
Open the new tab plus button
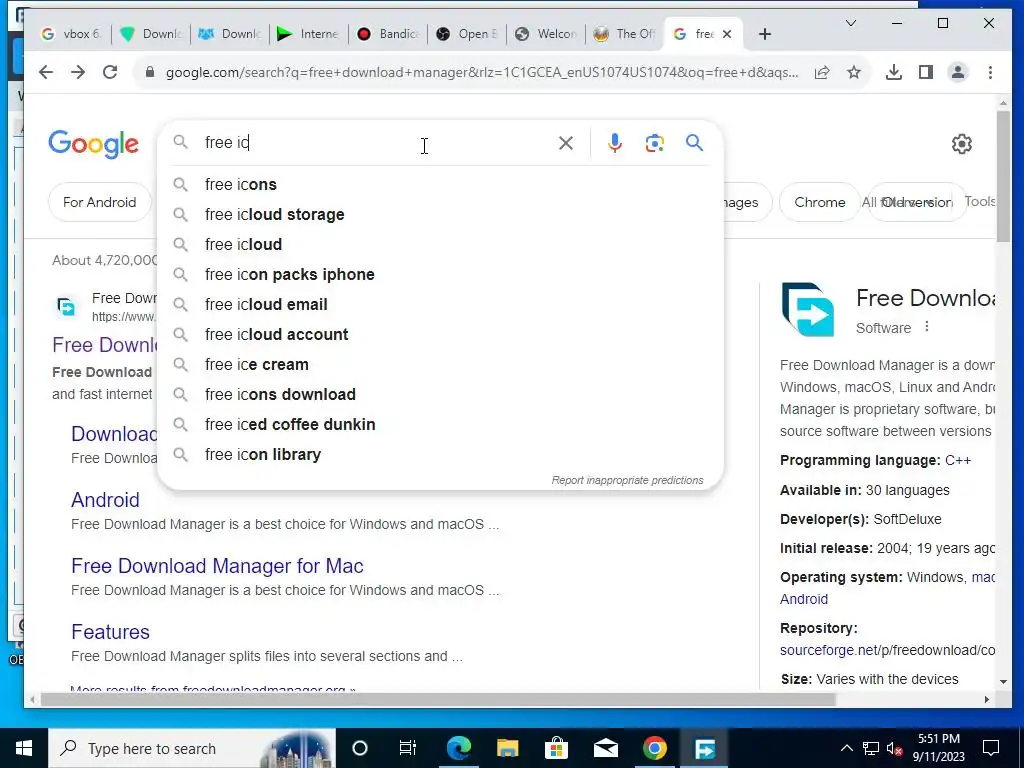(765, 34)
